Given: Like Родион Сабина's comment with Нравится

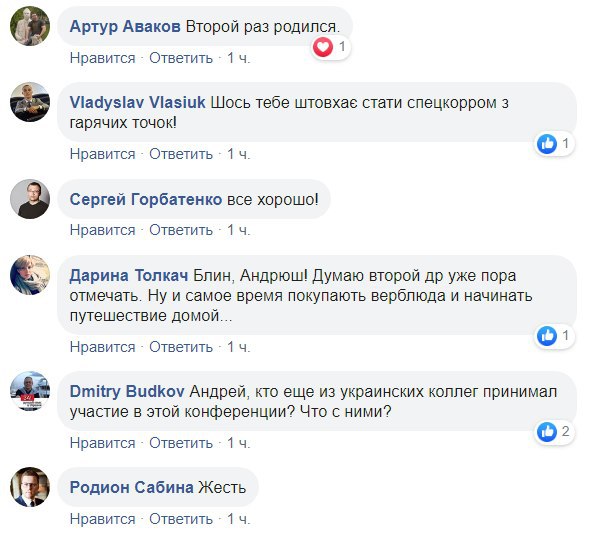Looking at the screenshot, I should coord(102,519).
